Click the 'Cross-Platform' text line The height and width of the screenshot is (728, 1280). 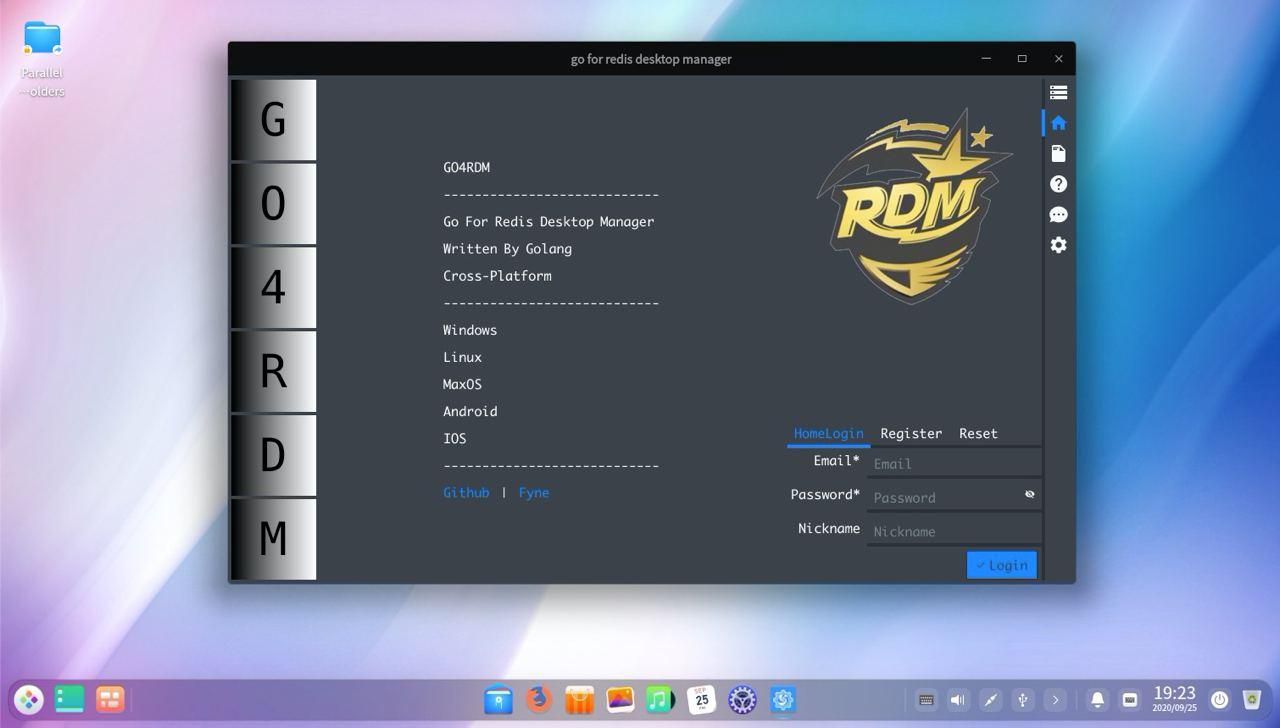click(497, 275)
